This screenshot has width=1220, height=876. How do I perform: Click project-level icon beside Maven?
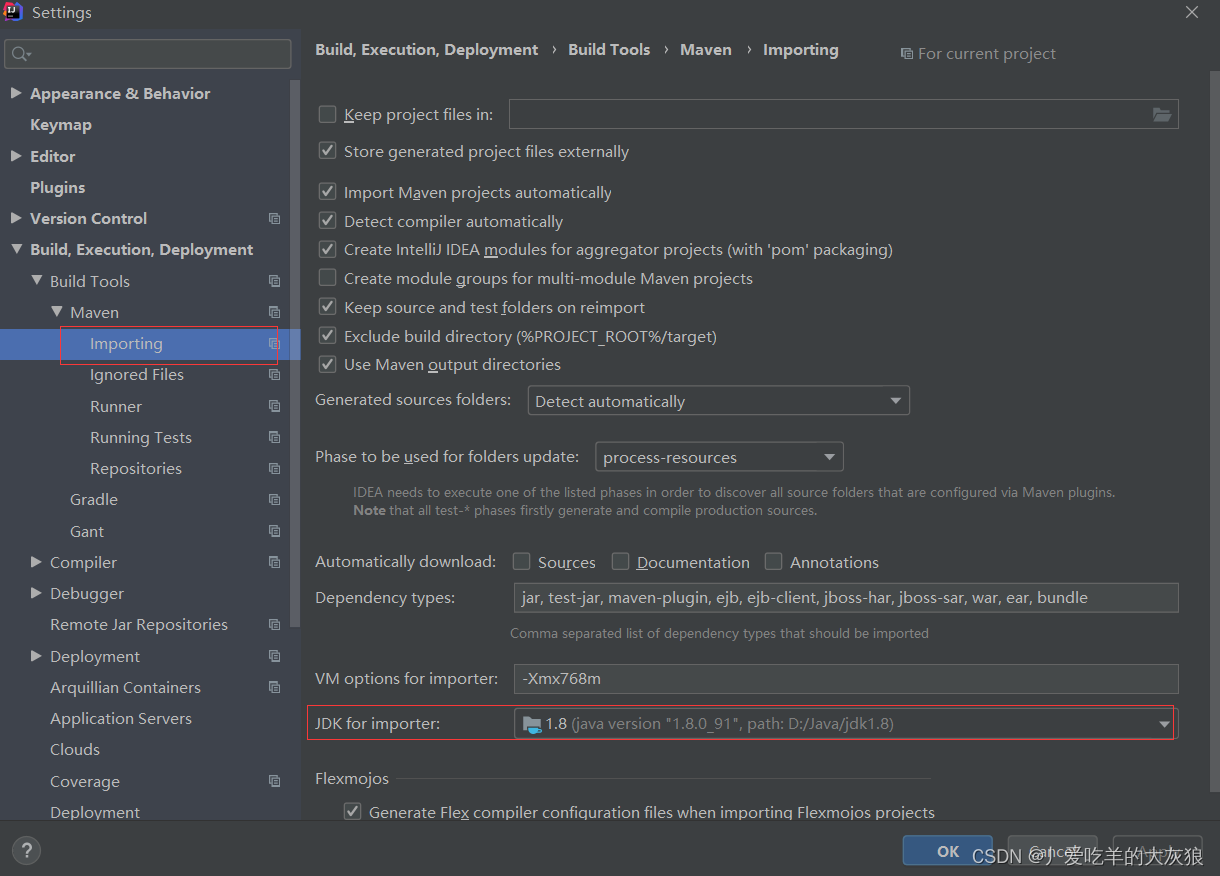(x=275, y=312)
